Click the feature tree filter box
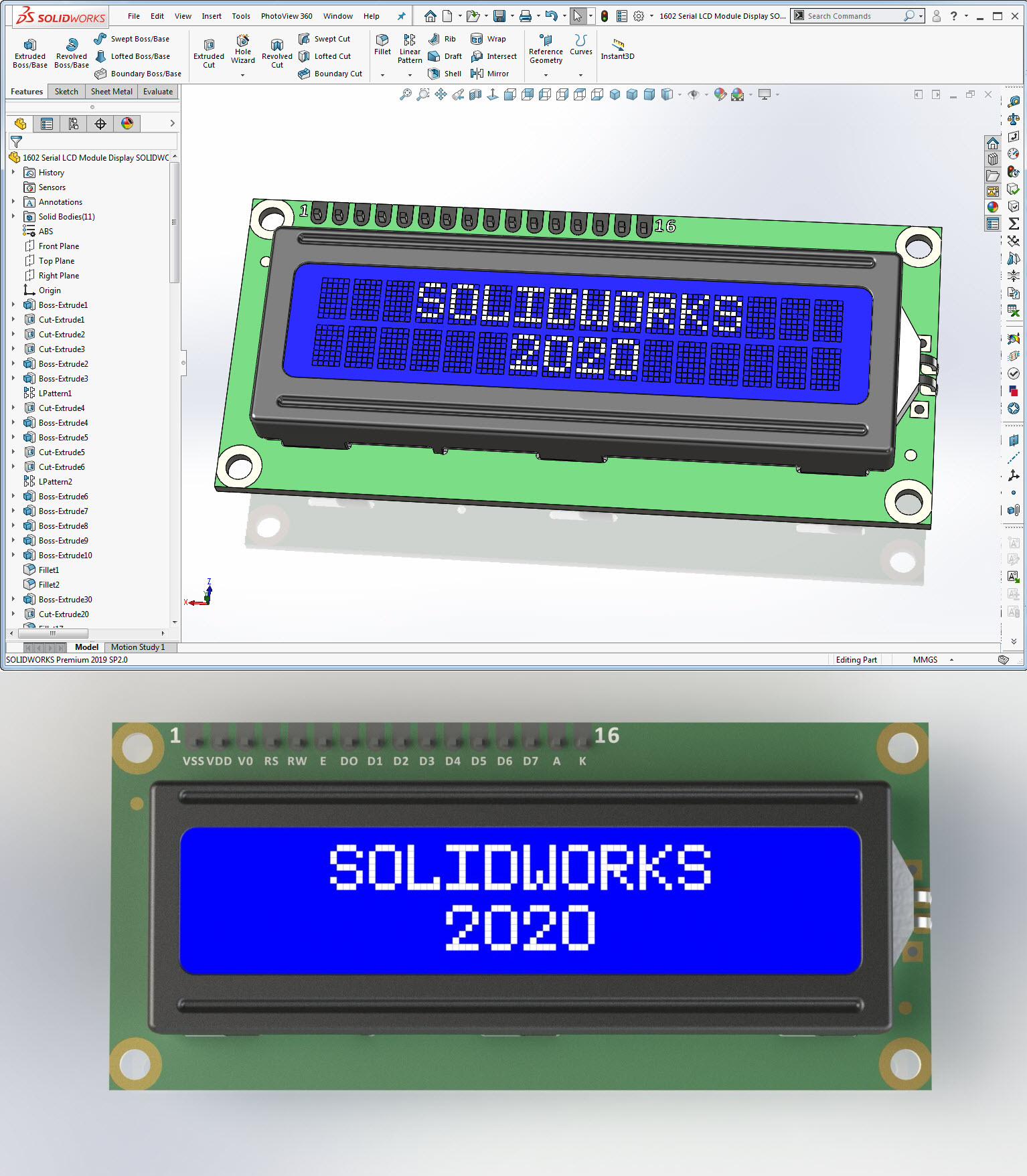The height and width of the screenshot is (1176, 1027). [93, 142]
